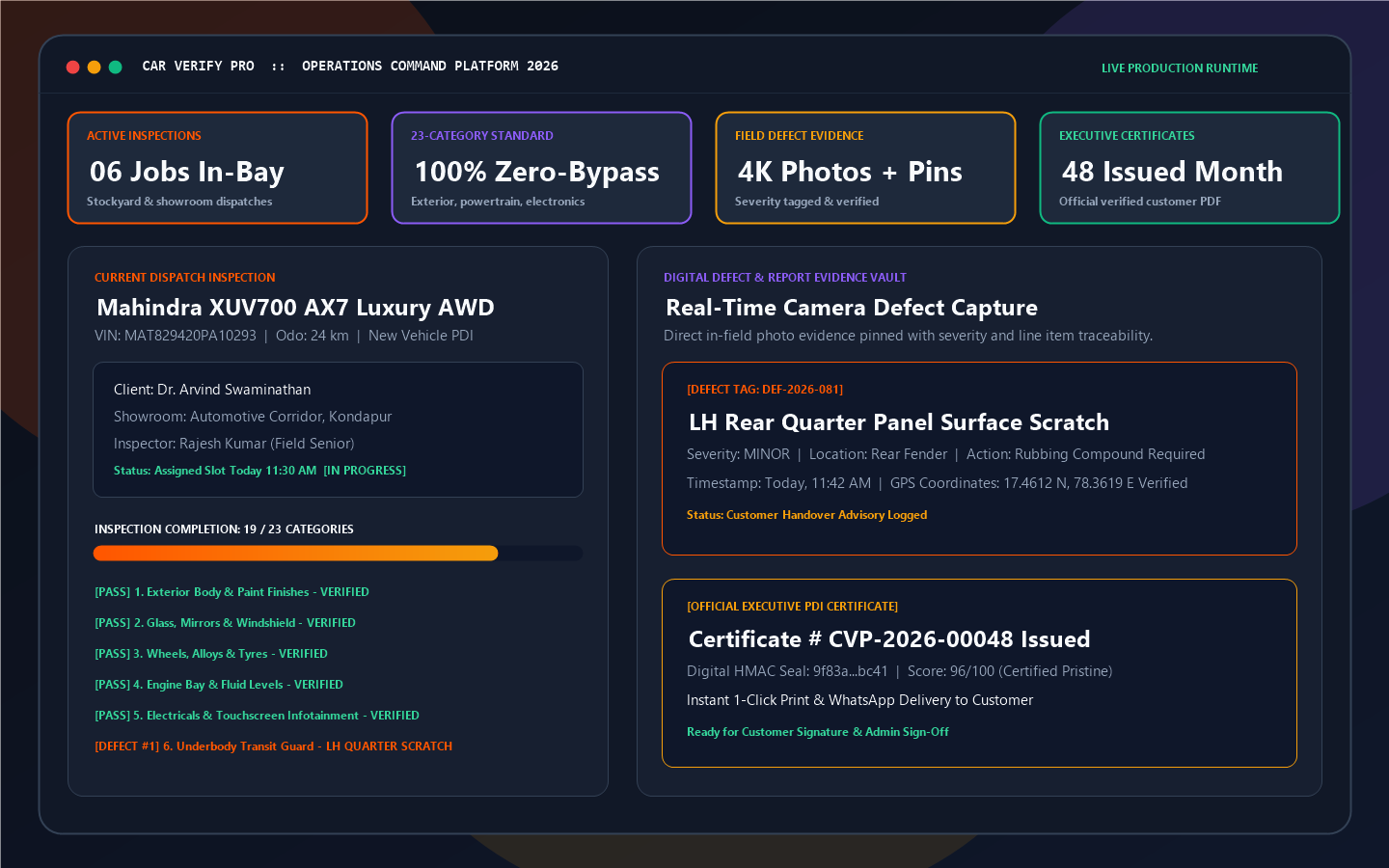Open the Active Inspections 06 Jobs In-Bay card

click(217, 168)
